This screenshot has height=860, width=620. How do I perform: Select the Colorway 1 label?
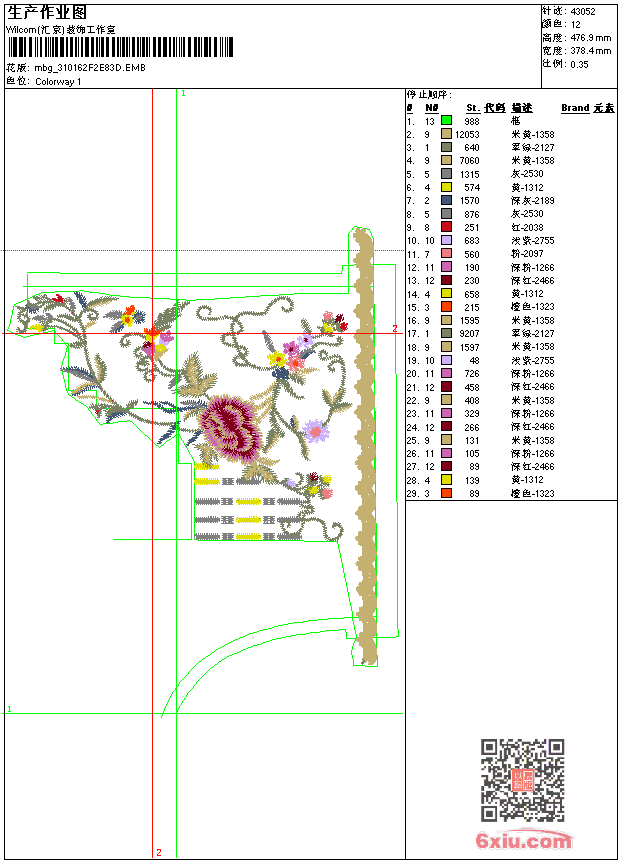[58, 82]
